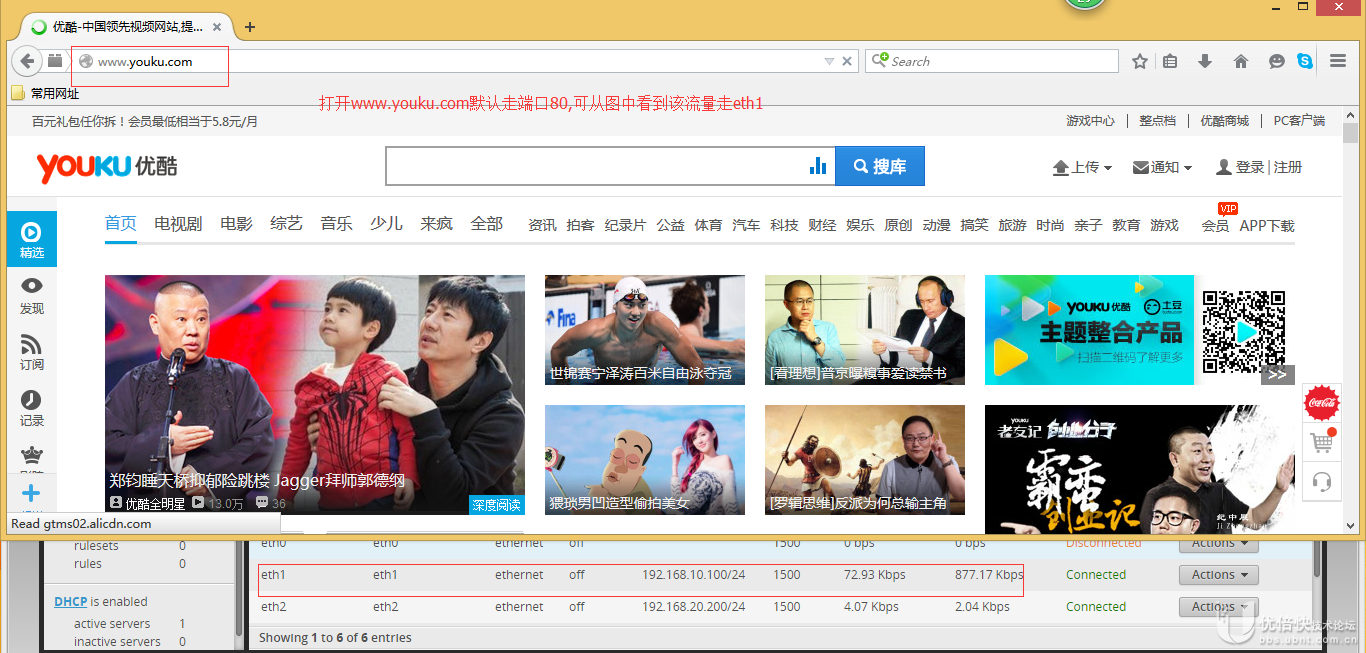The image size is (1366, 653).
Task: Open the 罗辑思维 video thumbnail
Action: 865,460
